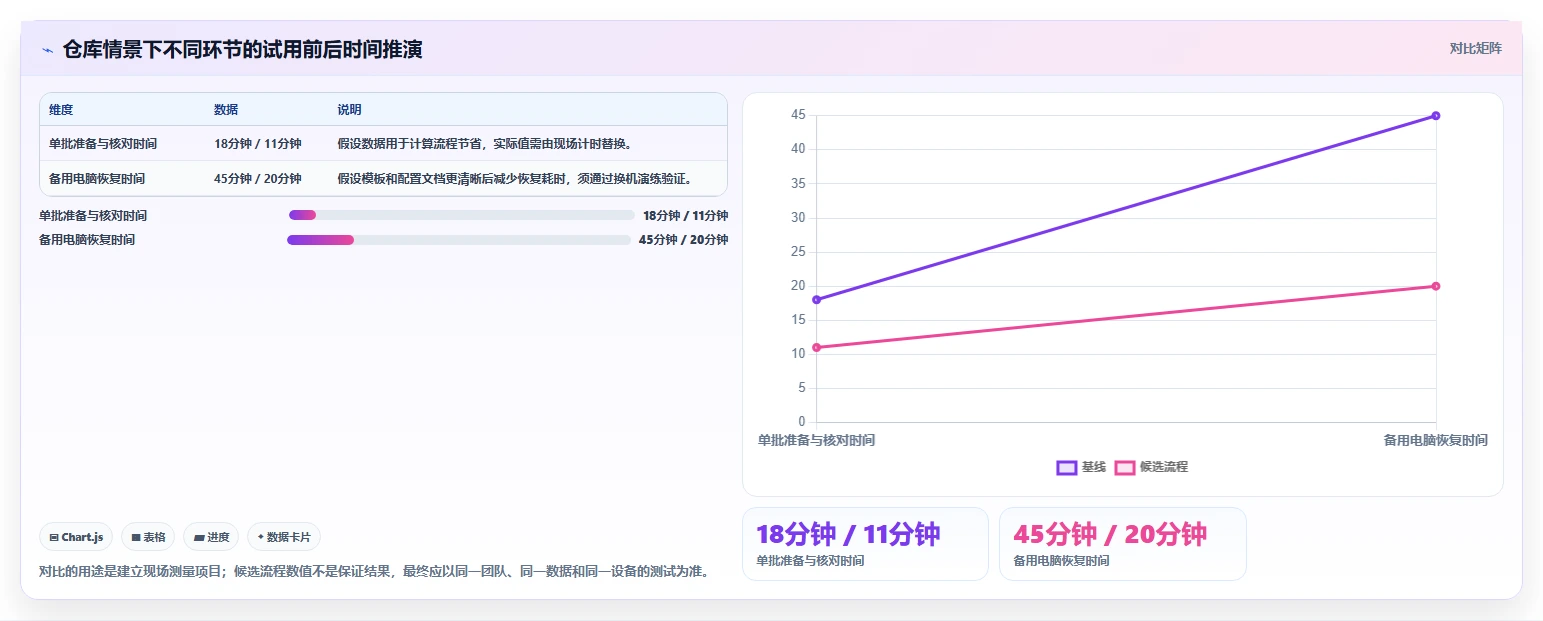Toggle the 候选流程 legend entry

coord(1151,467)
